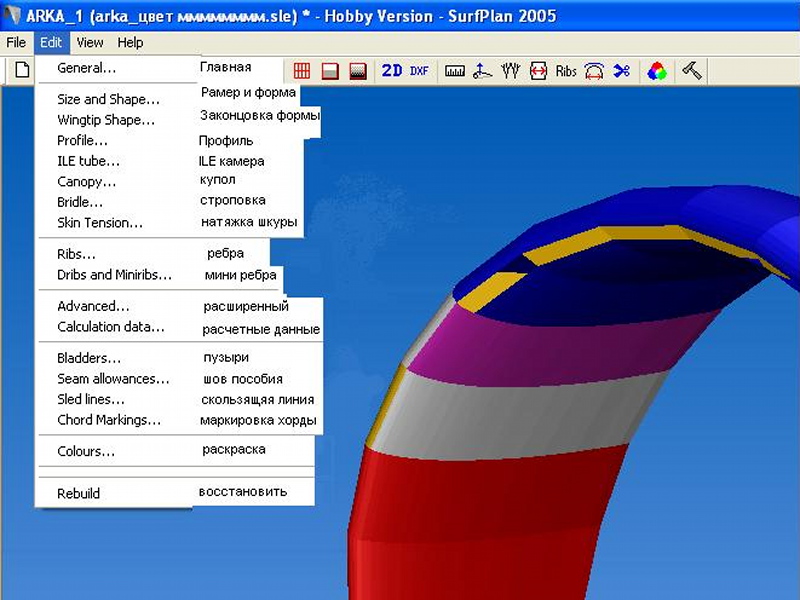Switch to 2D view toolbar button

coord(392,71)
